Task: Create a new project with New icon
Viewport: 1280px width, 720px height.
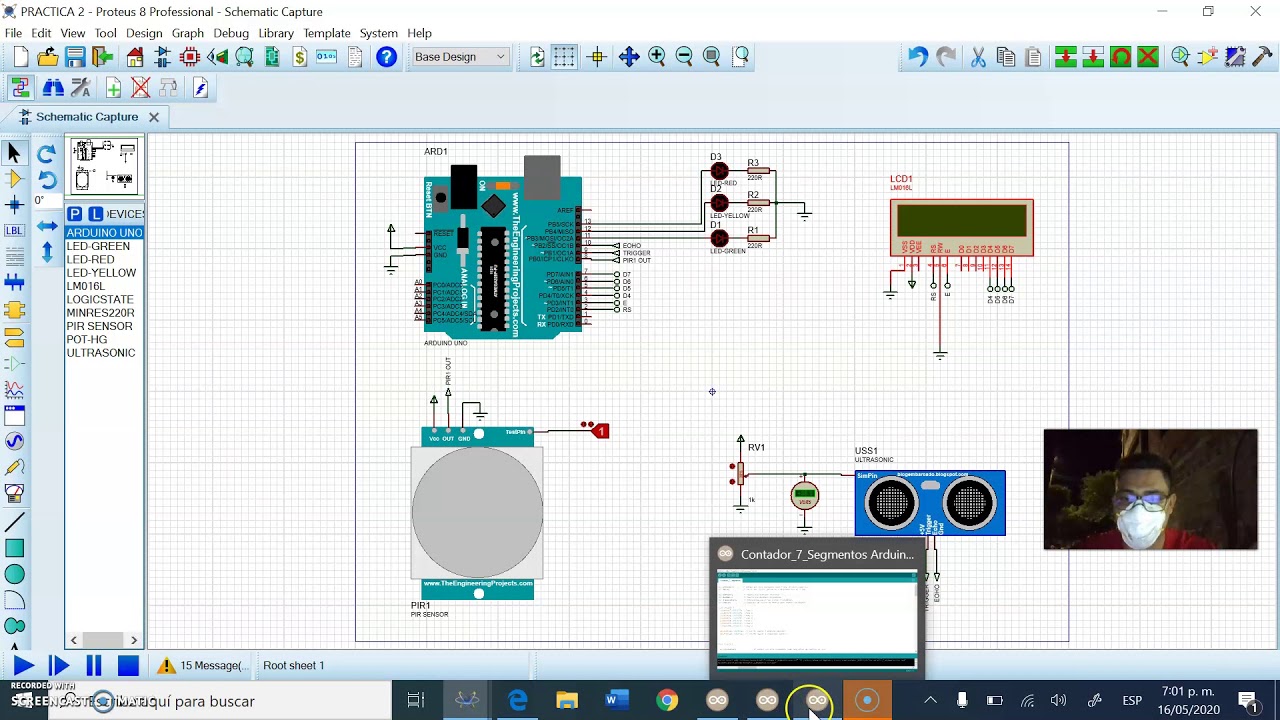Action: 21,57
